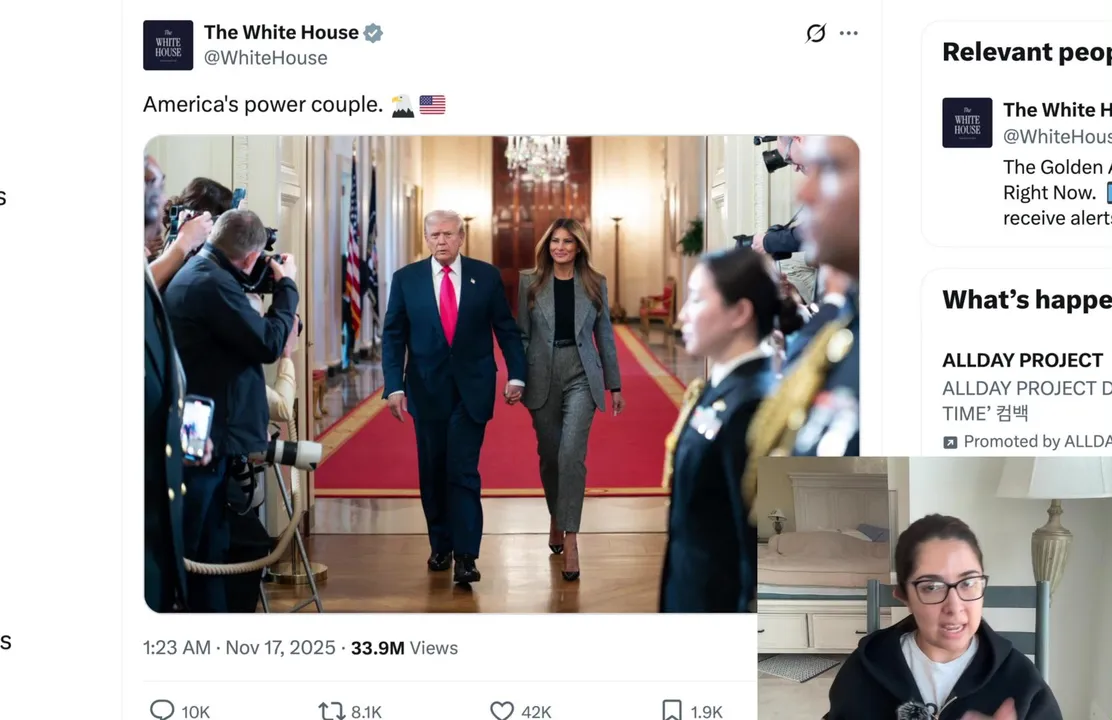Open The White House display name on the post
This screenshot has width=1112, height=720.
[281, 33]
